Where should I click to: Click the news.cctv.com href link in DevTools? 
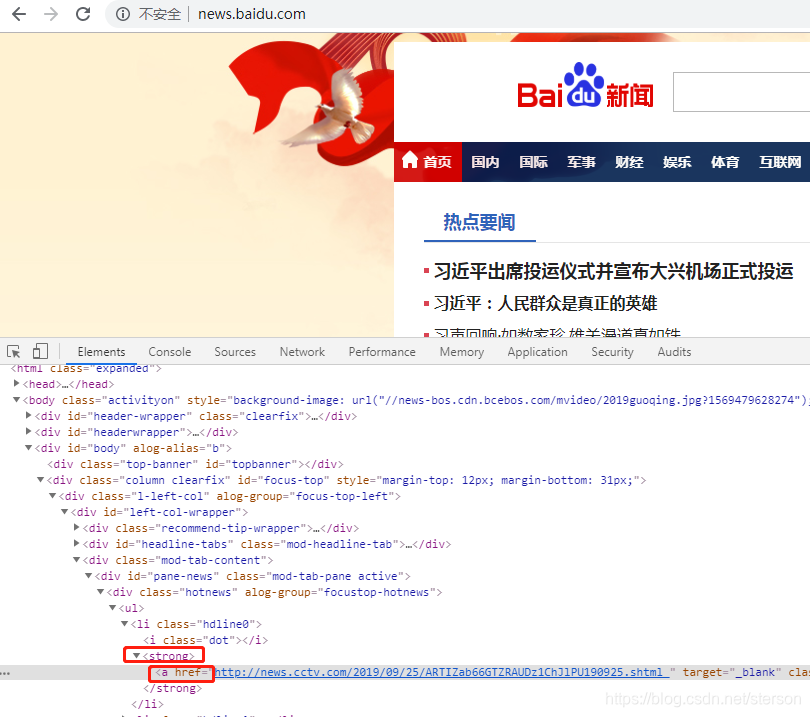tap(442, 672)
